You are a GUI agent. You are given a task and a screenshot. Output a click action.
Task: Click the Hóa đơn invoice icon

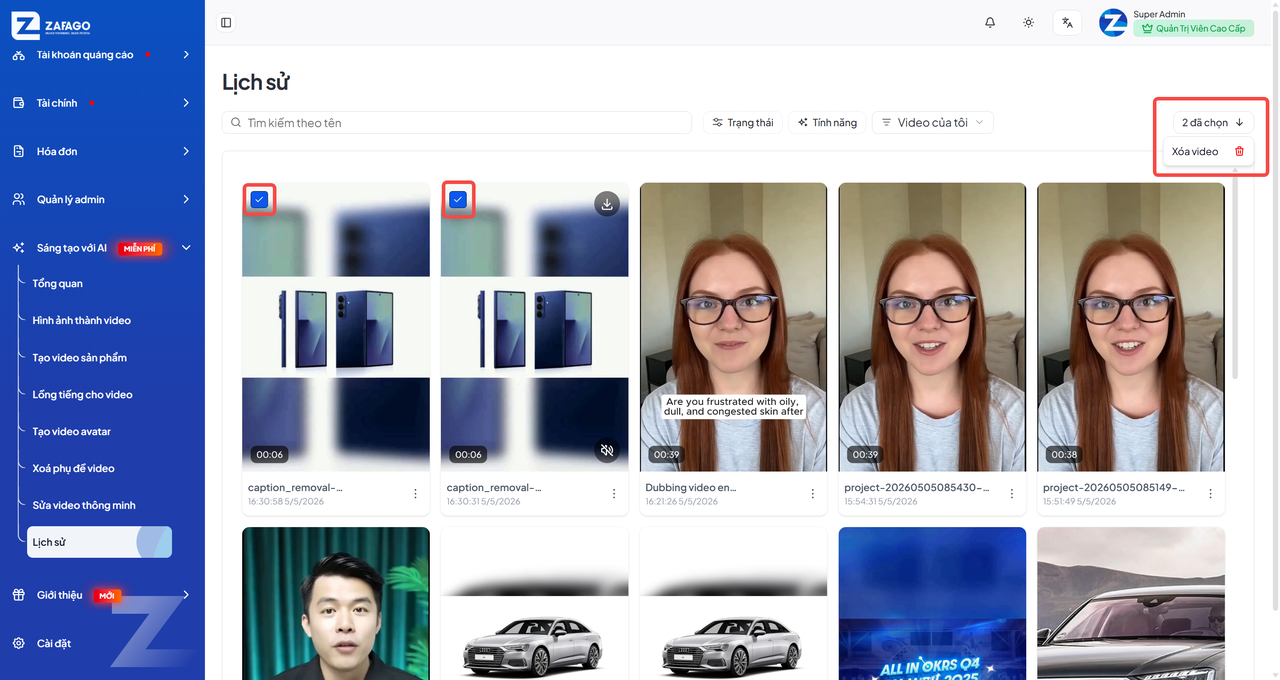18,151
